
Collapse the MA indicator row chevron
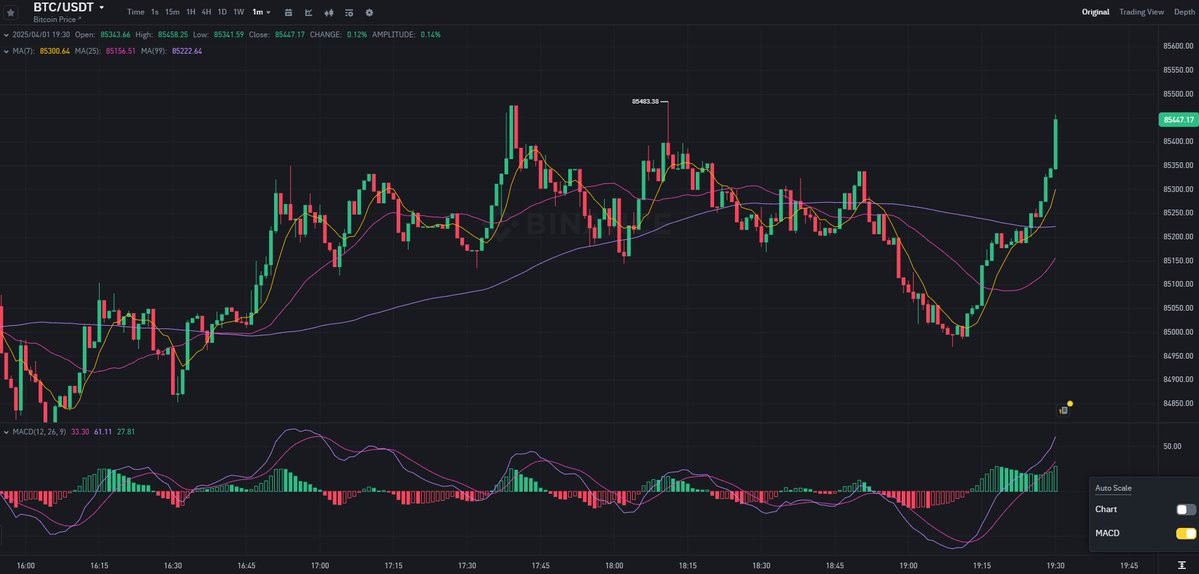point(6,51)
